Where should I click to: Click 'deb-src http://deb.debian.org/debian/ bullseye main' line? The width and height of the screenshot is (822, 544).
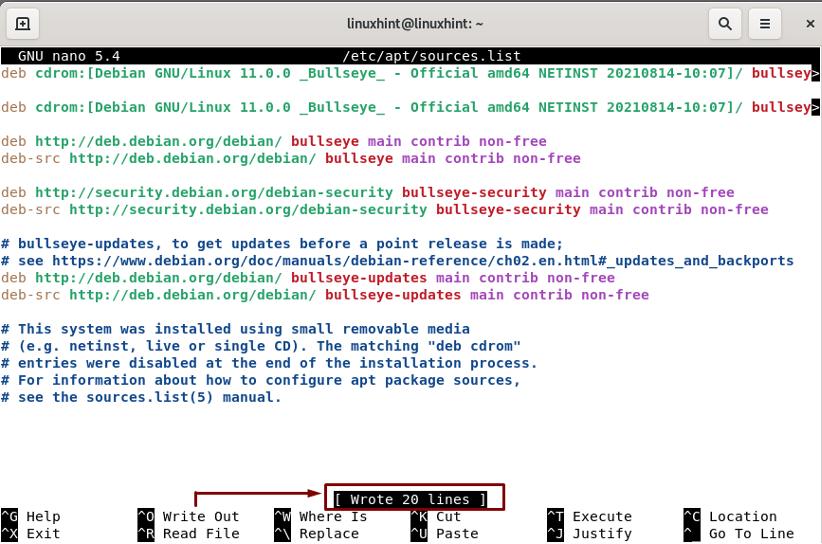point(291,158)
